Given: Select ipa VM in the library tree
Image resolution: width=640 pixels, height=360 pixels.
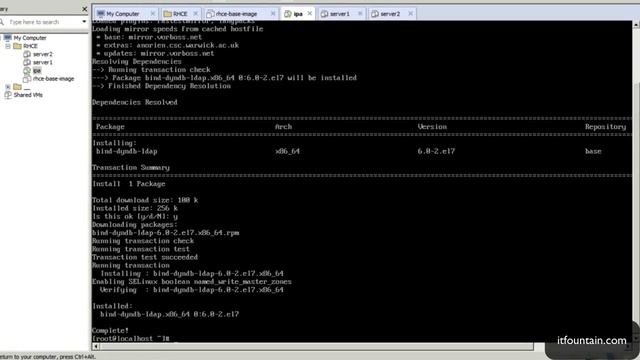Looking at the screenshot, I should pos(37,71).
